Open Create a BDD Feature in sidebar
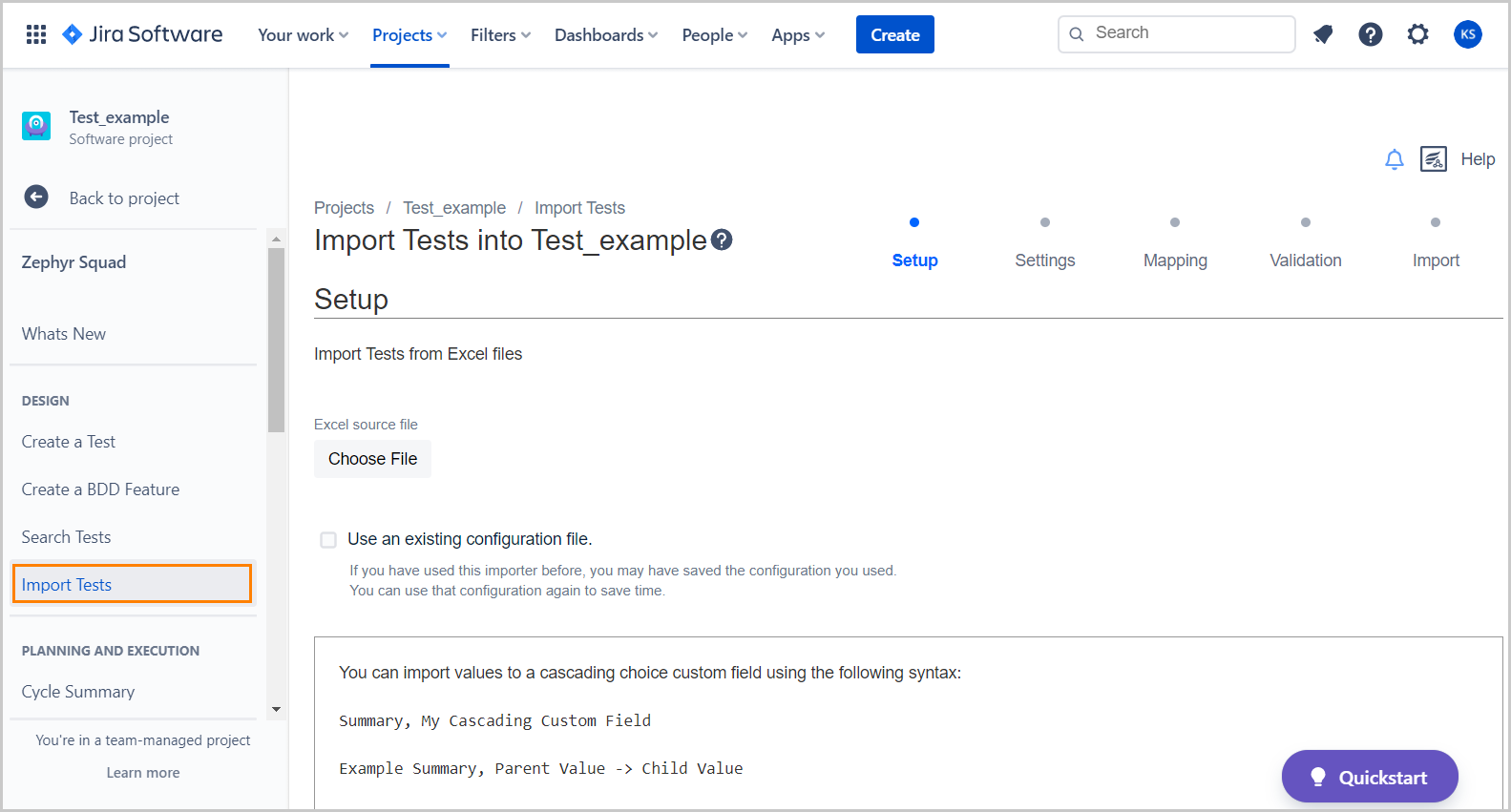The width and height of the screenshot is (1511, 812). pos(100,489)
